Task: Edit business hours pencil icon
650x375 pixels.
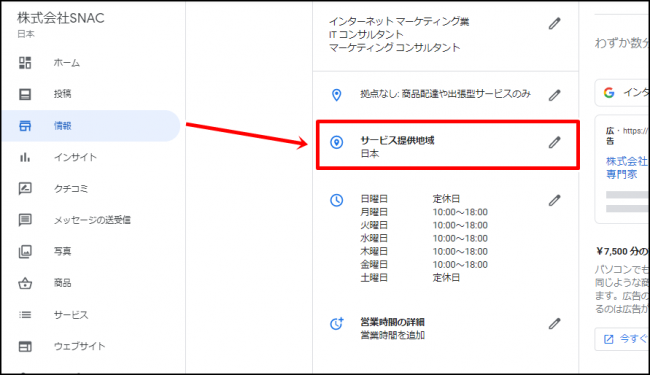Action: [x=554, y=201]
